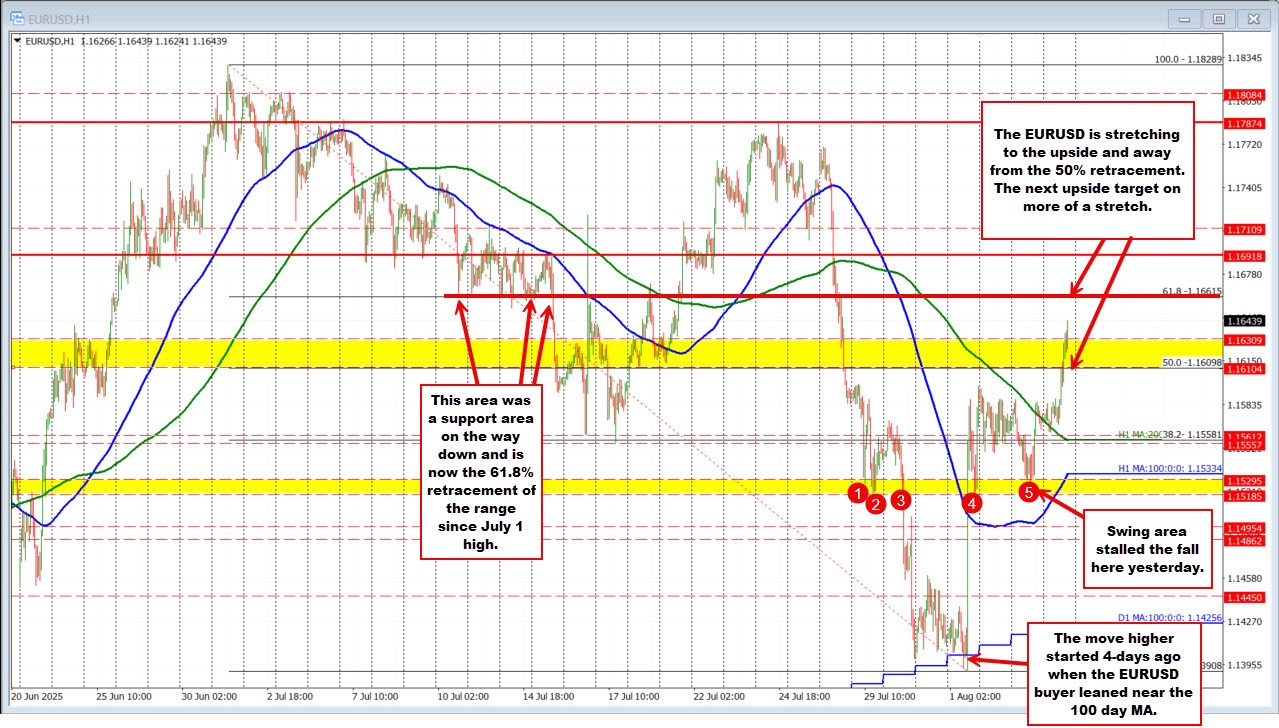1279x728 pixels.
Task: Click the chart icon in the EURUSD,H1 title bar
Action: (x=19, y=17)
